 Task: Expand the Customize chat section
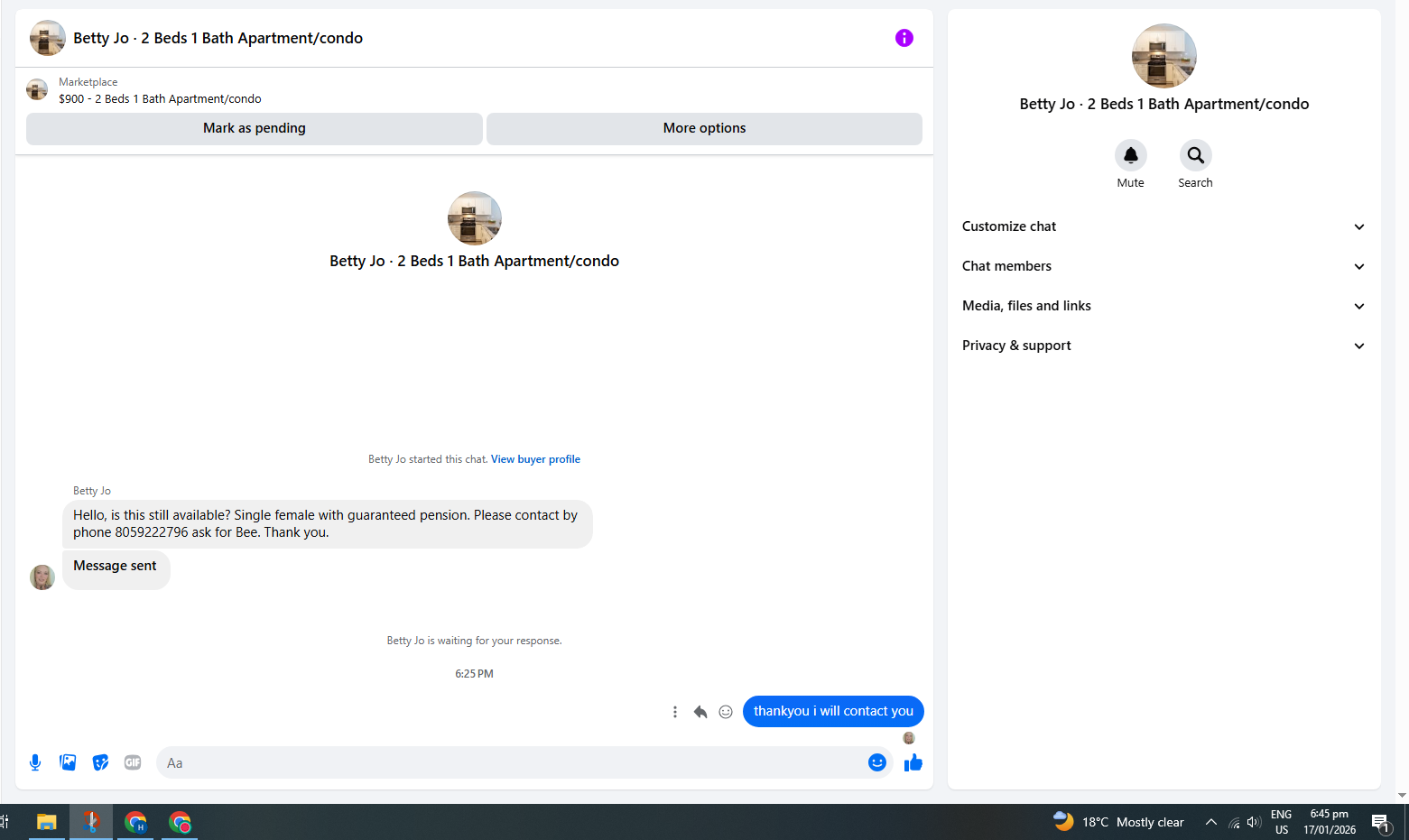click(x=1163, y=226)
